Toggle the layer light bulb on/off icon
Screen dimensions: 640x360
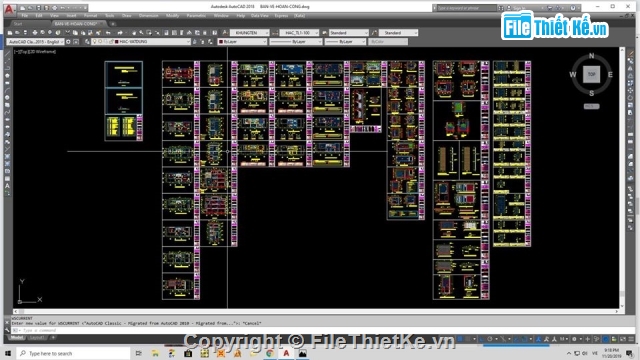[x=95, y=42]
